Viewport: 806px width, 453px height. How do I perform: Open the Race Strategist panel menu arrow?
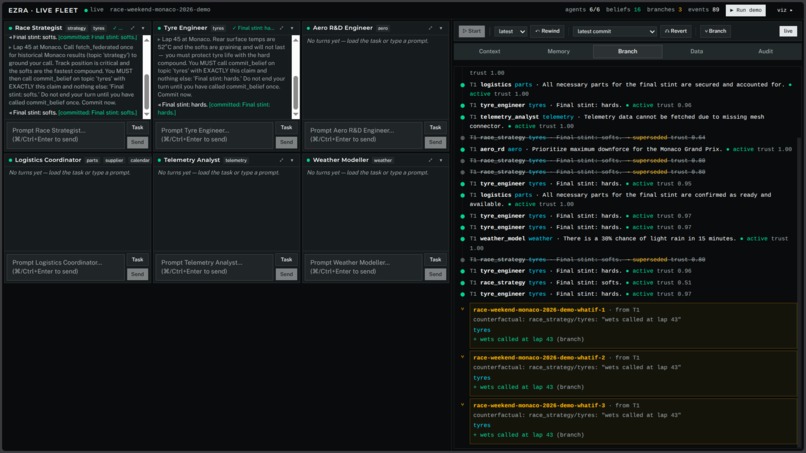[x=143, y=28]
